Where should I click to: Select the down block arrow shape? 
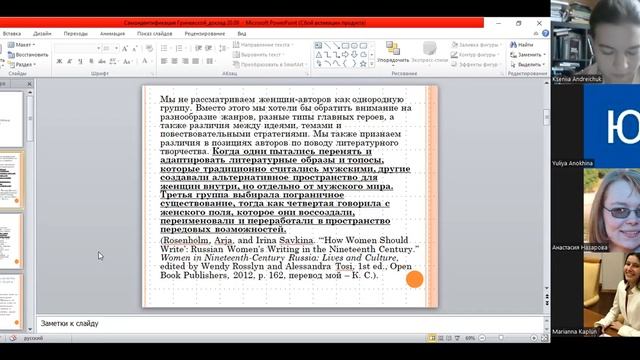click(x=354, y=54)
